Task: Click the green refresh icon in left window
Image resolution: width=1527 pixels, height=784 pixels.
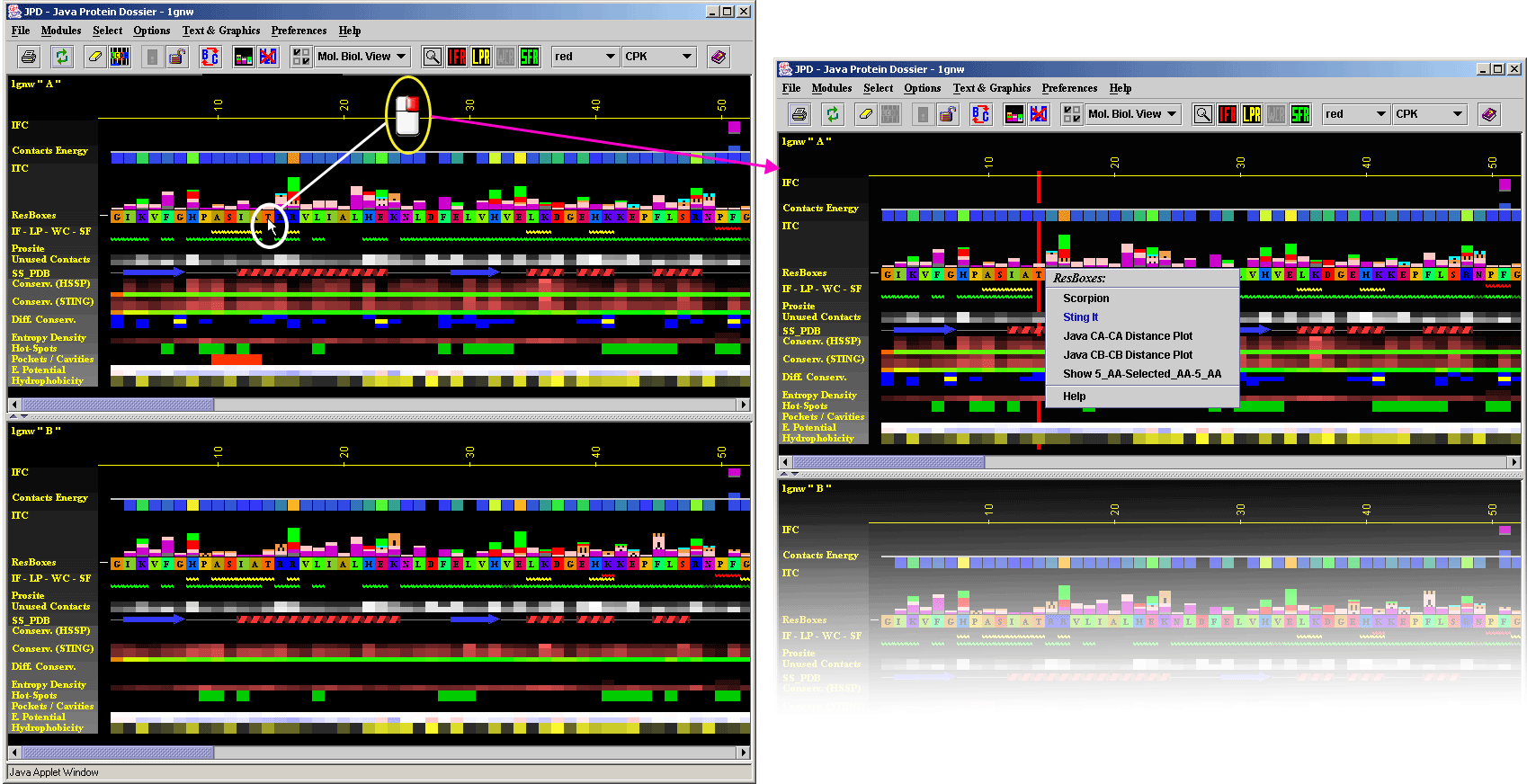Action: [x=62, y=57]
